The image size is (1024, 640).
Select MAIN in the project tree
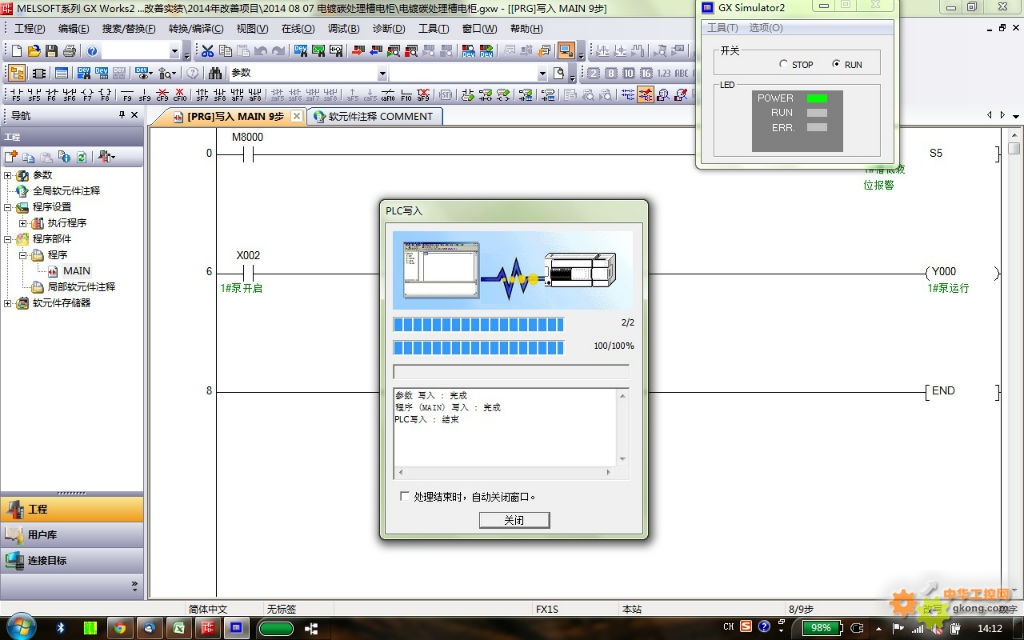[x=76, y=270]
